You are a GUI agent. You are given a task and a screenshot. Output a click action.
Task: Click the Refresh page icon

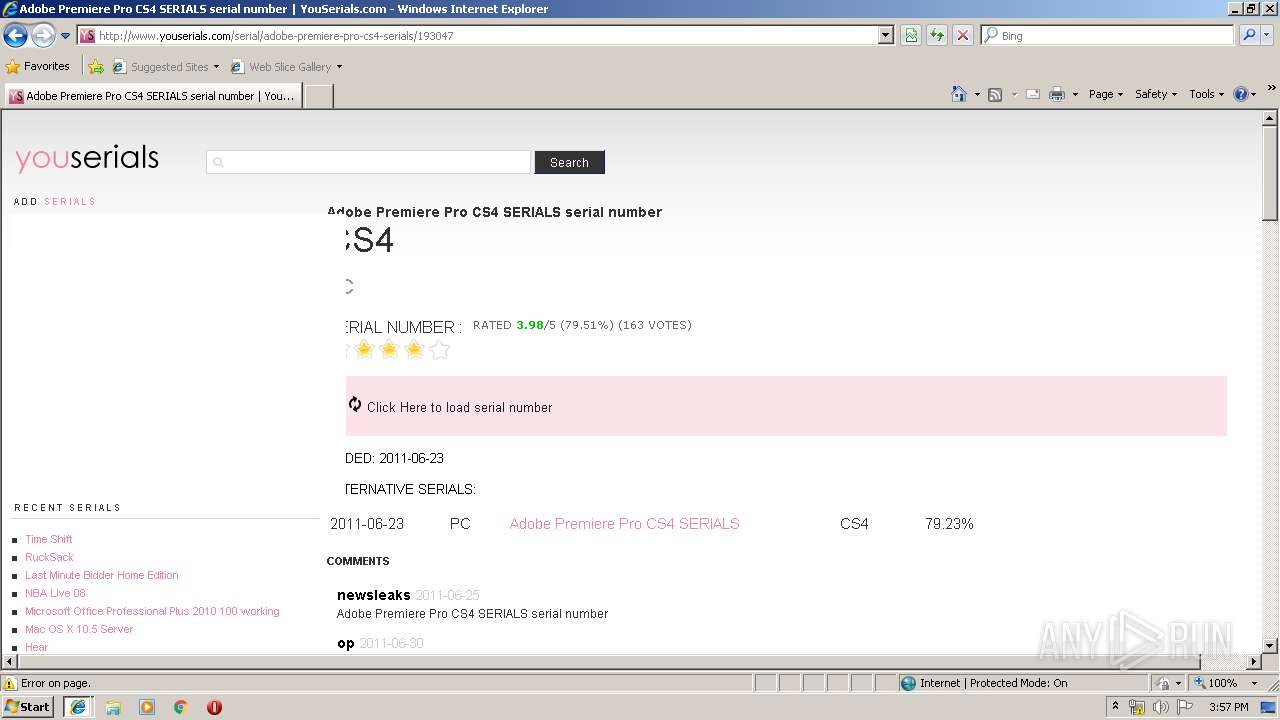[937, 35]
